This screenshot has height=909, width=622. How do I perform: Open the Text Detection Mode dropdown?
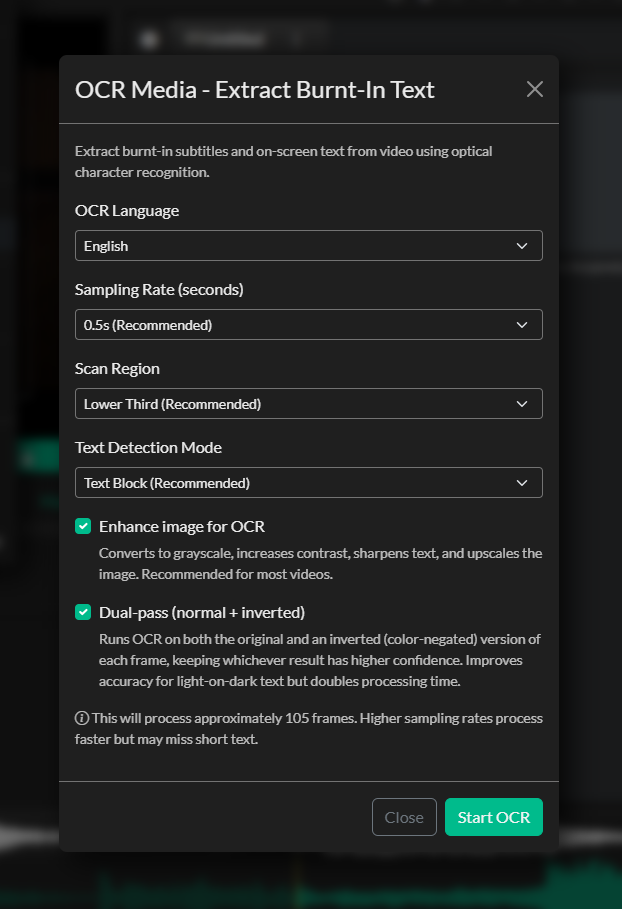pyautogui.click(x=308, y=482)
